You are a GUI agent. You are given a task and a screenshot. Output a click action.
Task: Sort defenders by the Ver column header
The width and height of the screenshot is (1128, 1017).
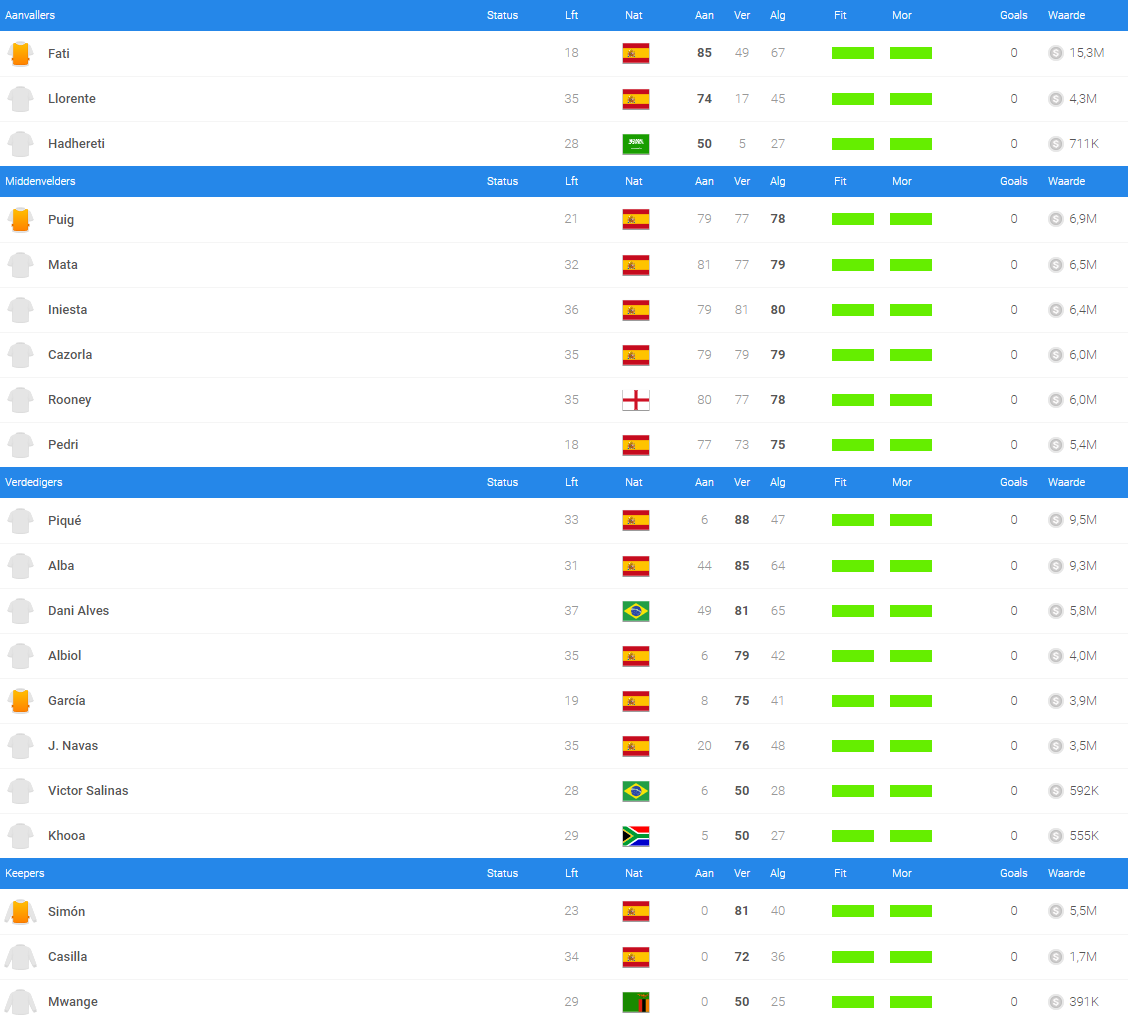[x=742, y=482]
